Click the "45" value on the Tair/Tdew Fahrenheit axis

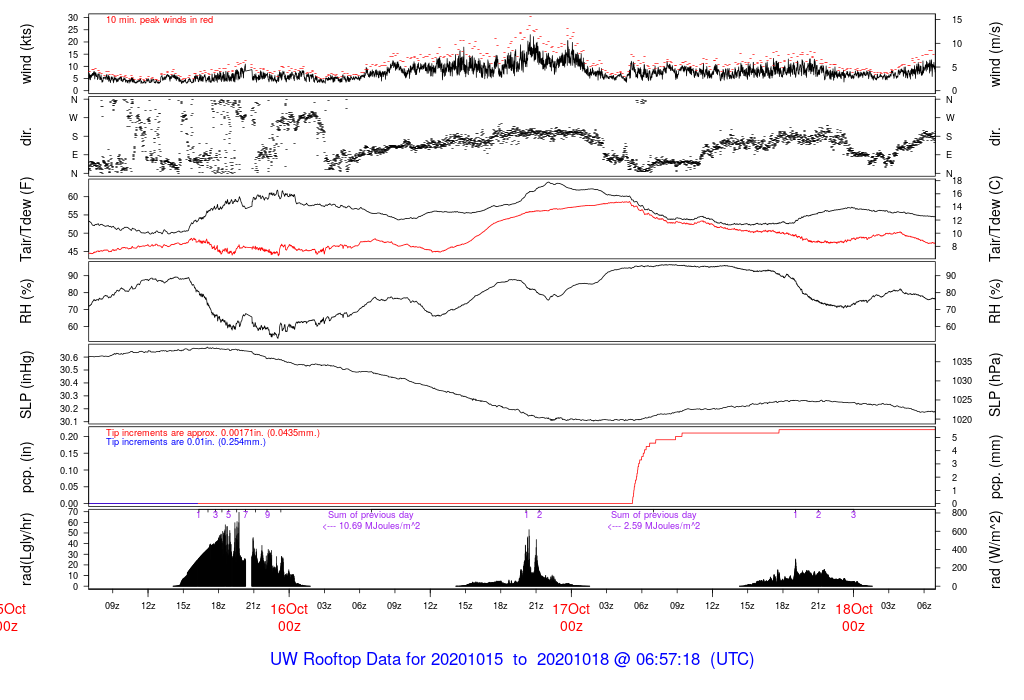pyautogui.click(x=73, y=252)
